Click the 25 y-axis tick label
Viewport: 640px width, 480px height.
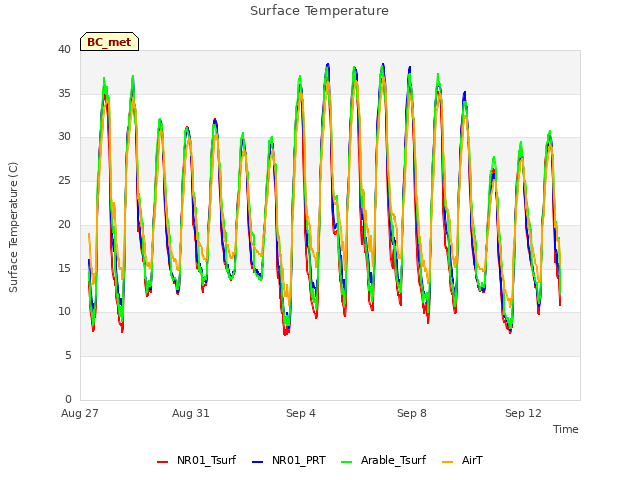(64, 180)
